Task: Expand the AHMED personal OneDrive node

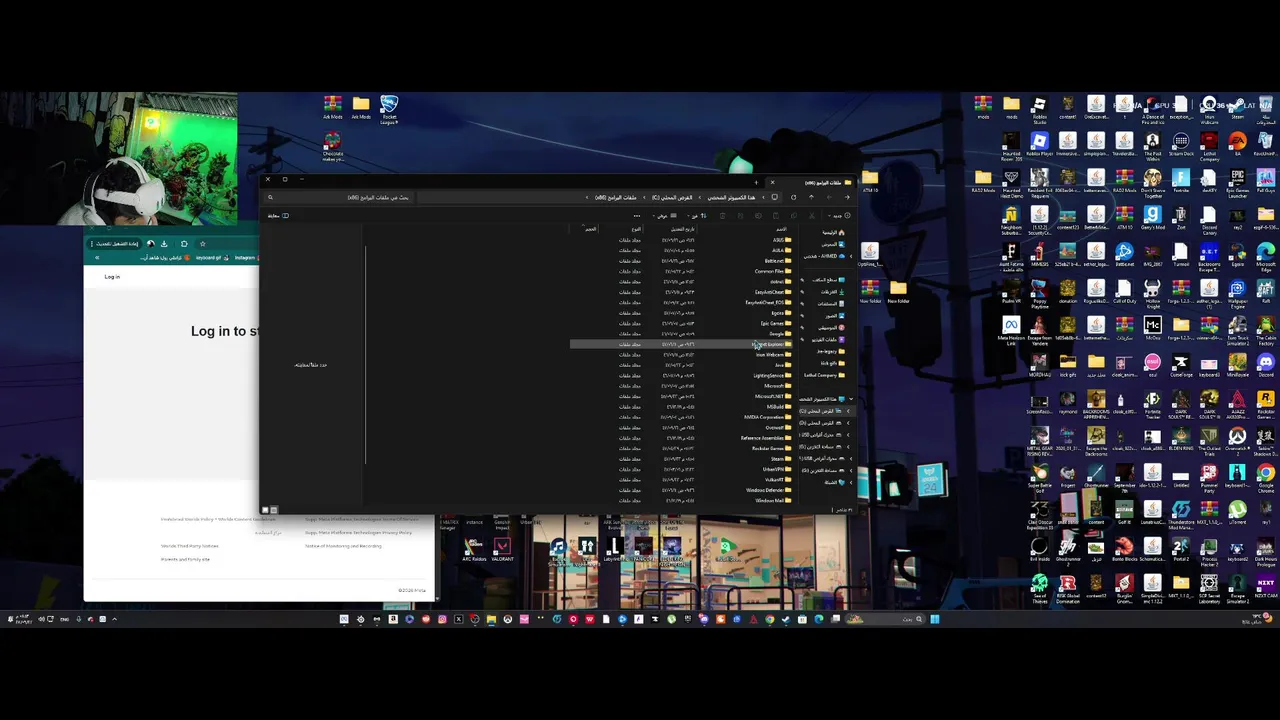Action: [851, 256]
